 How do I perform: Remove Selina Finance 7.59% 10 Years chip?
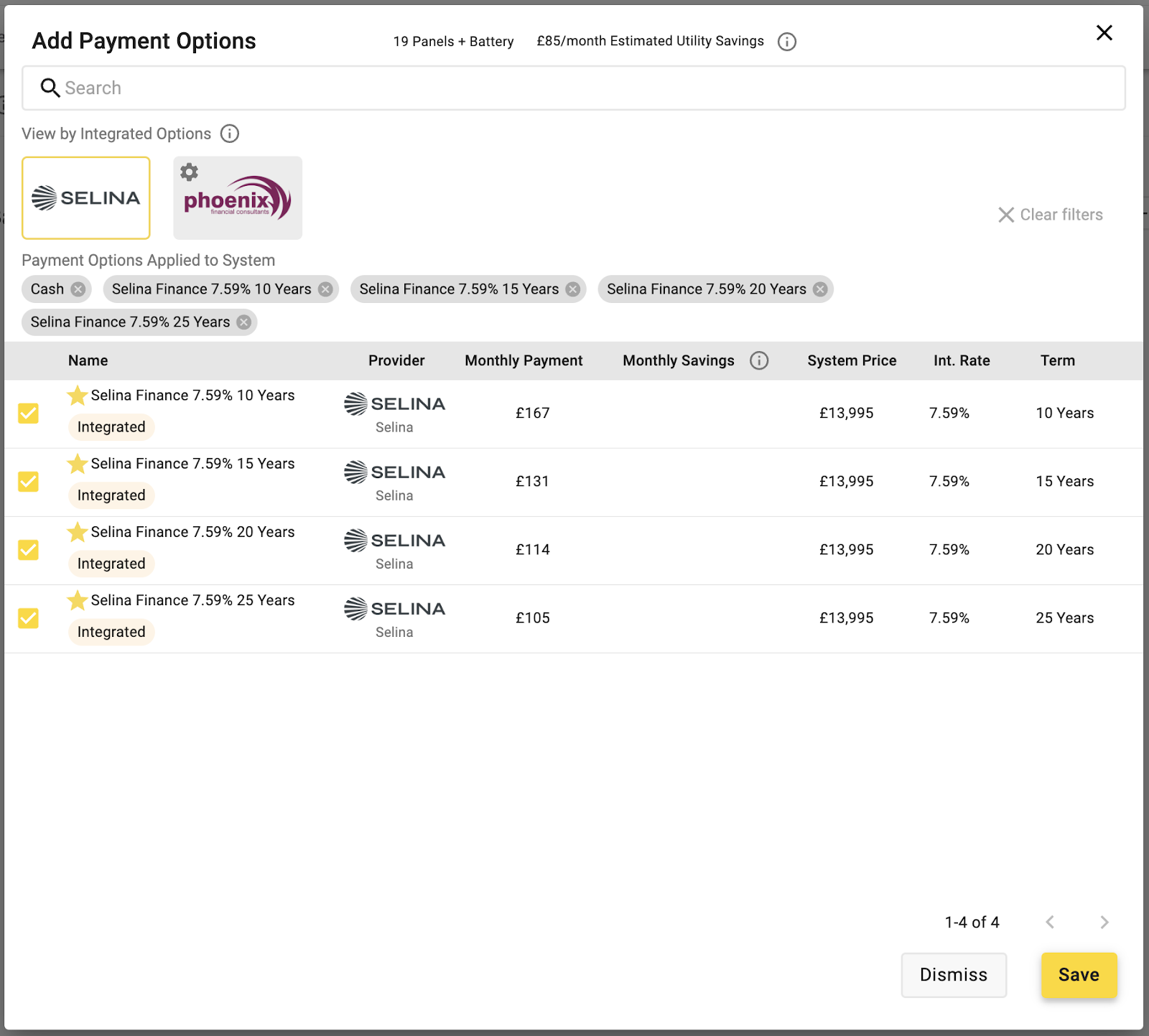(x=325, y=289)
